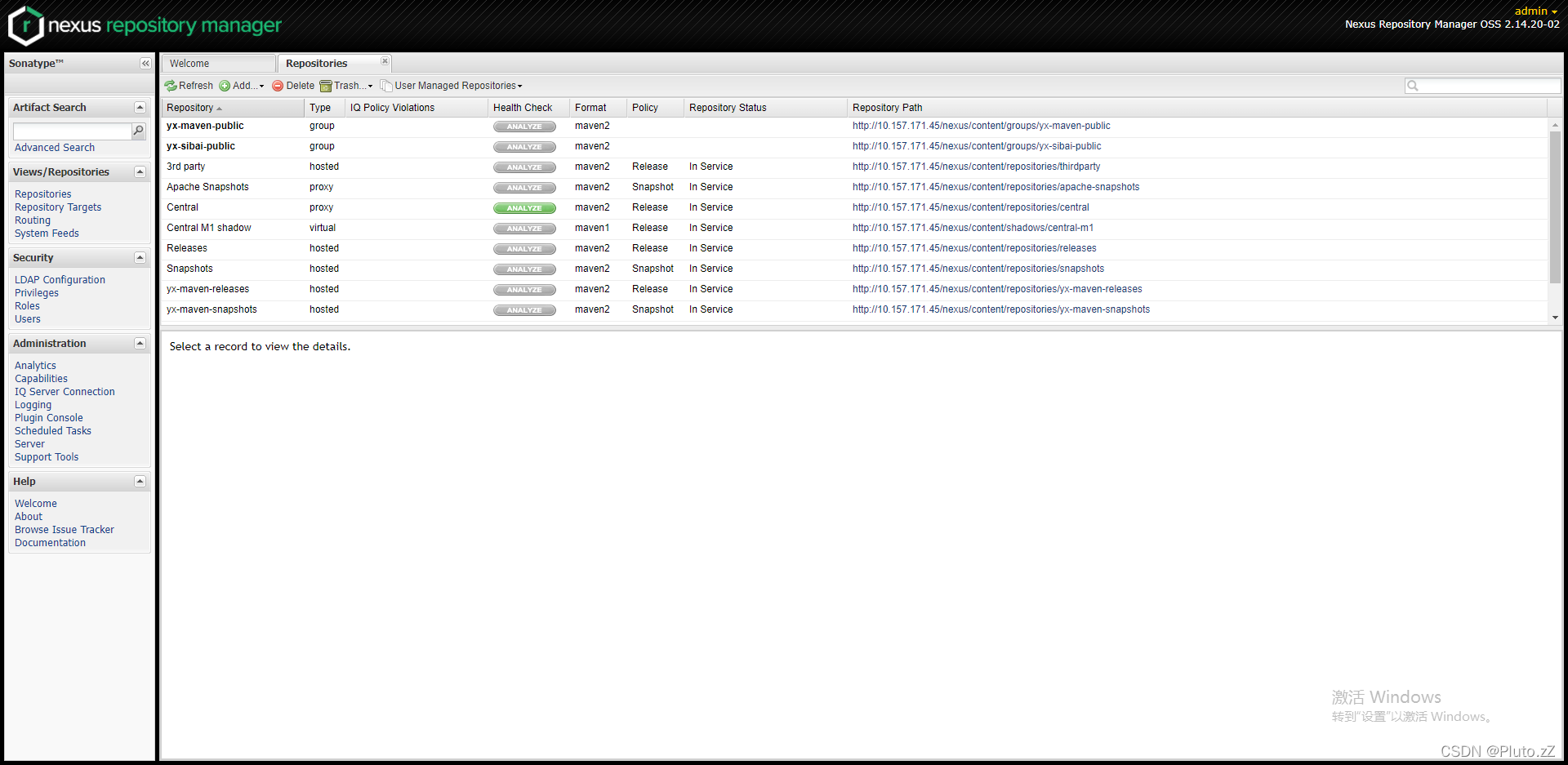This screenshot has width=1568, height=765.
Task: Collapse the Security panel
Action: [x=140, y=258]
